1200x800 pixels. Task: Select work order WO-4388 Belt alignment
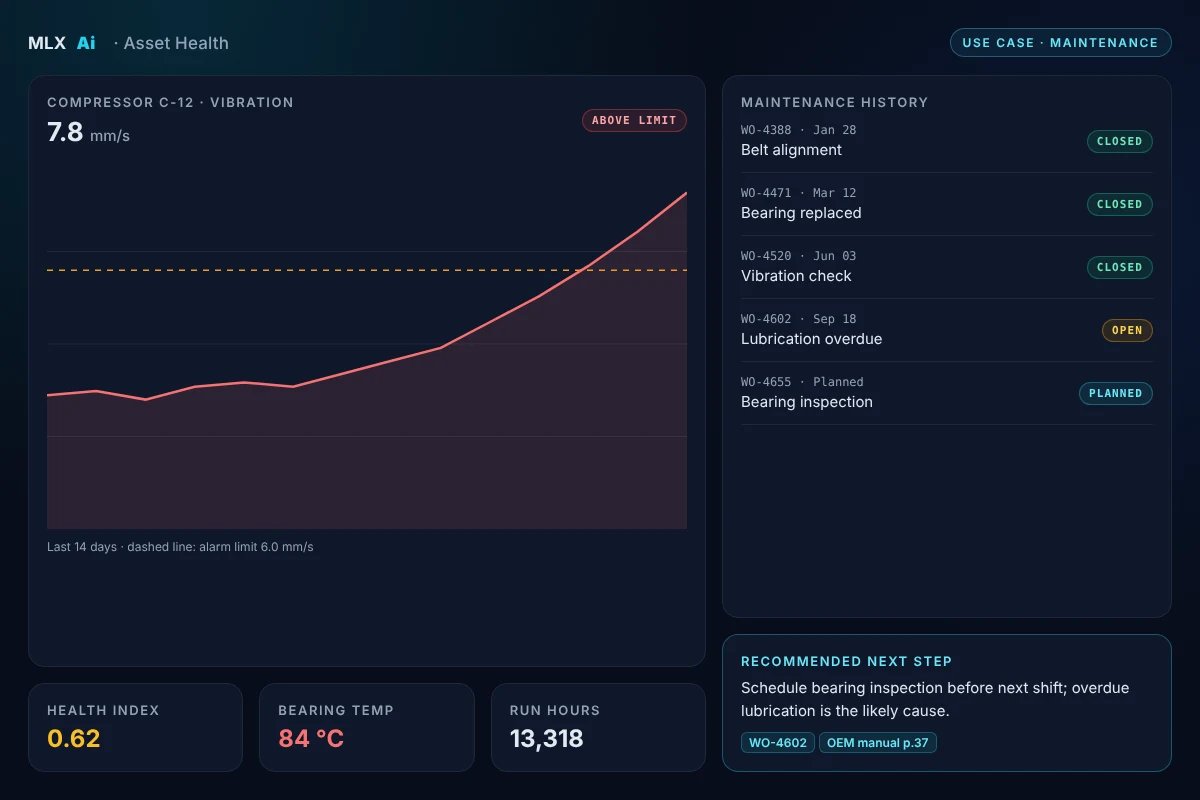click(946, 141)
